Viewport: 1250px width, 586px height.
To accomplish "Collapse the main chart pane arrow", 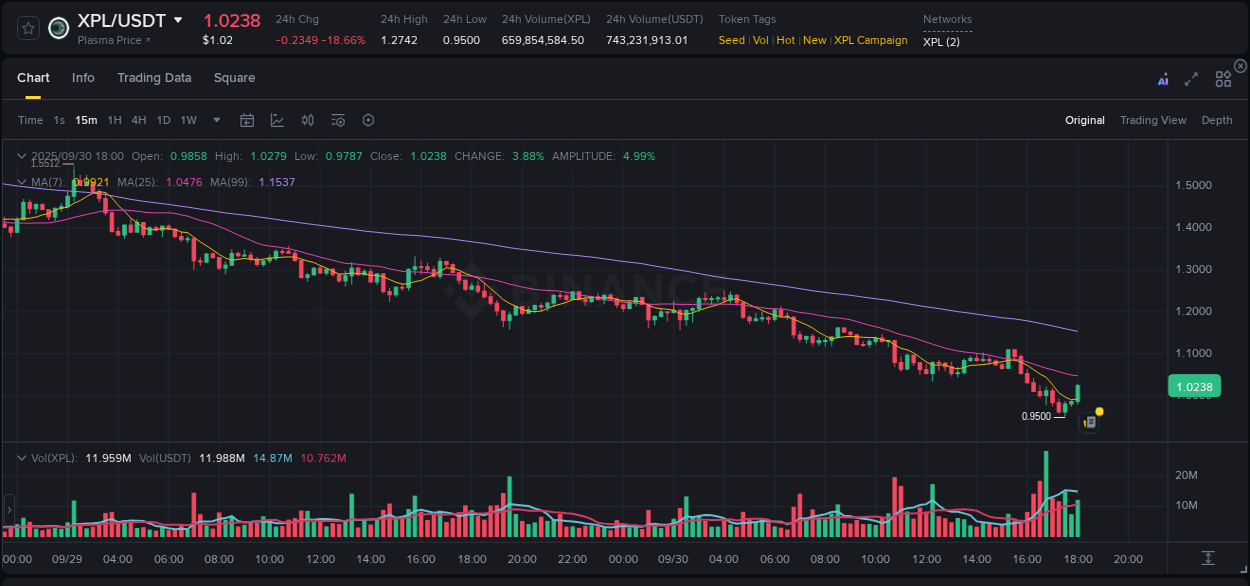I will click(21, 156).
